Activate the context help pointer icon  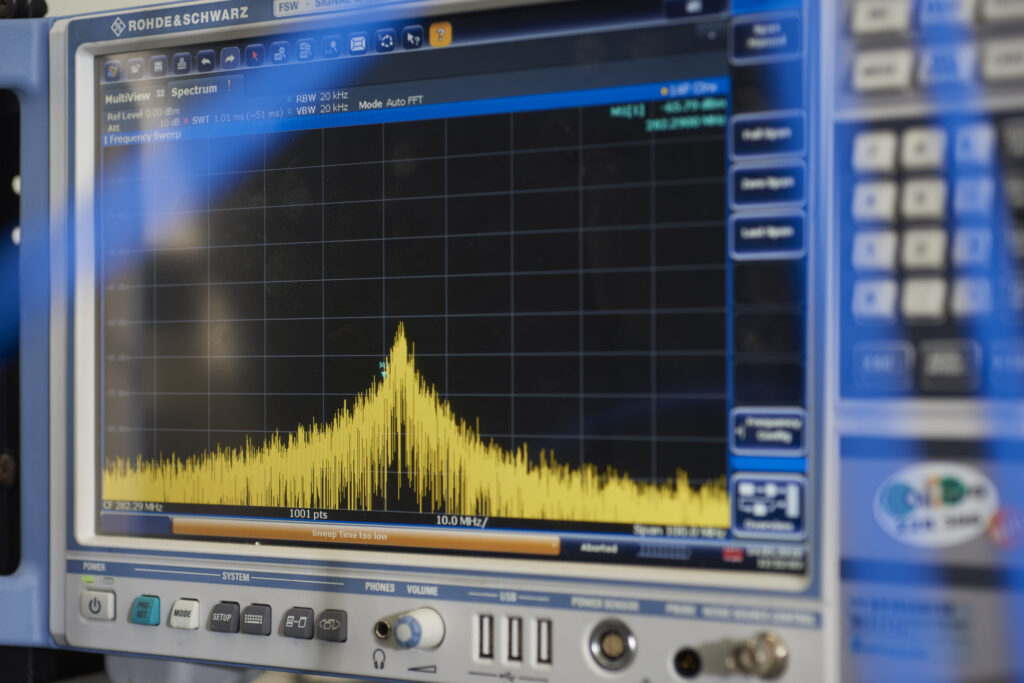pos(412,38)
